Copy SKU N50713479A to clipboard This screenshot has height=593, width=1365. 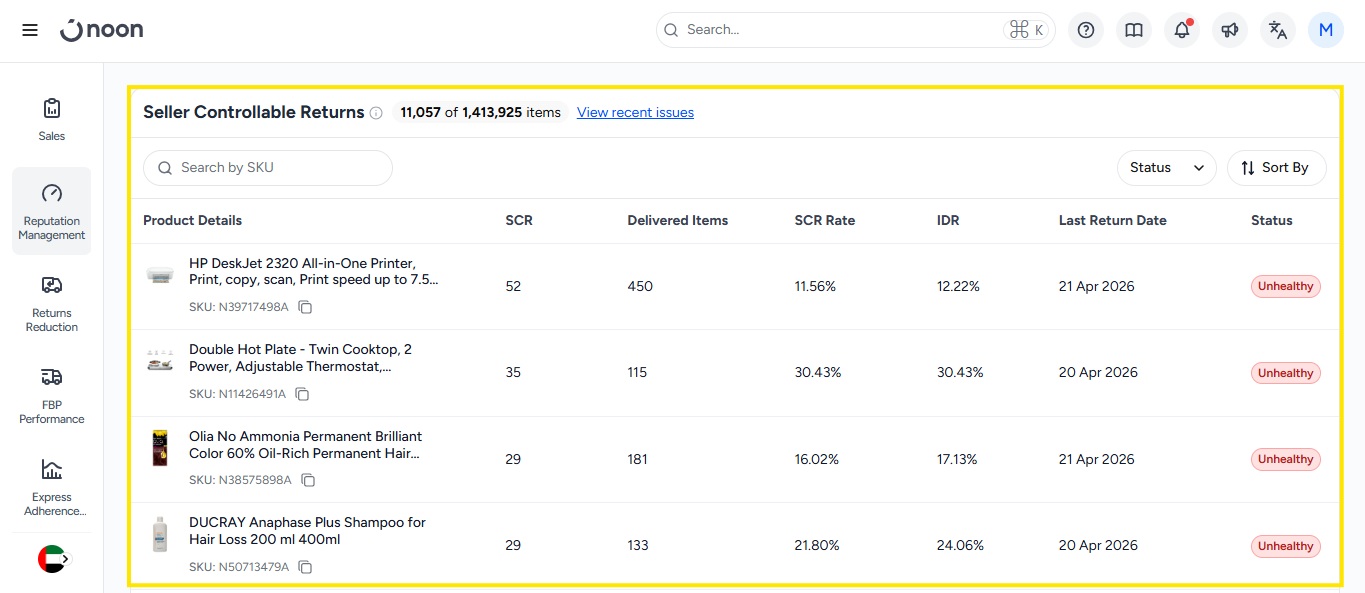coord(305,567)
